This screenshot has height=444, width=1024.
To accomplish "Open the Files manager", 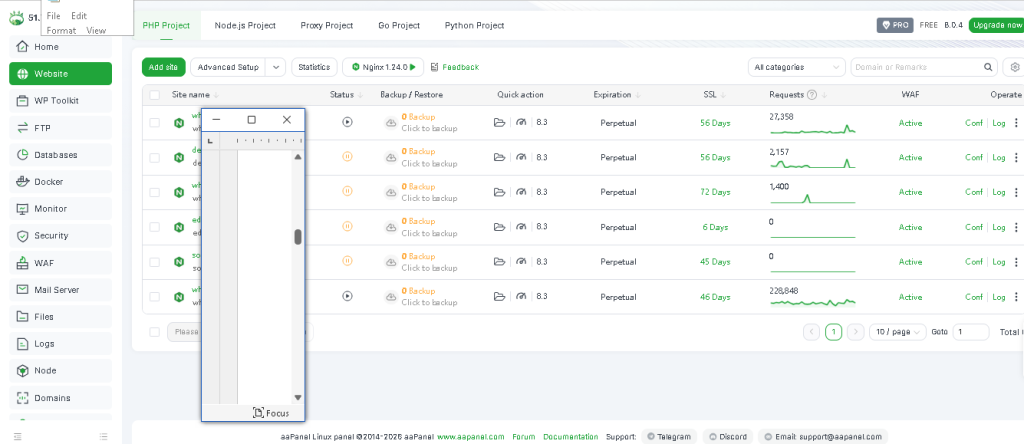I will 60,317.
